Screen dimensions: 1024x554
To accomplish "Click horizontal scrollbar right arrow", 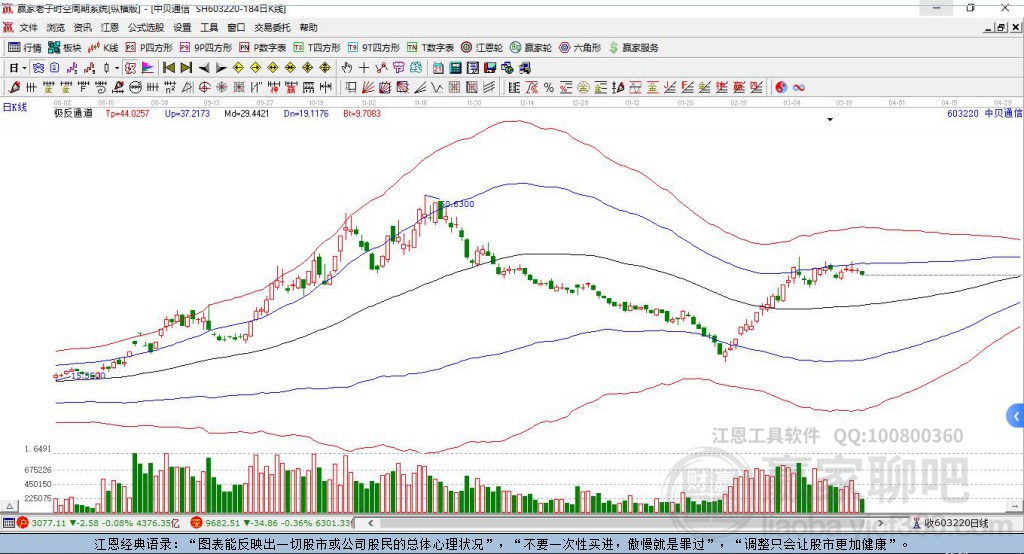I will [x=880, y=523].
